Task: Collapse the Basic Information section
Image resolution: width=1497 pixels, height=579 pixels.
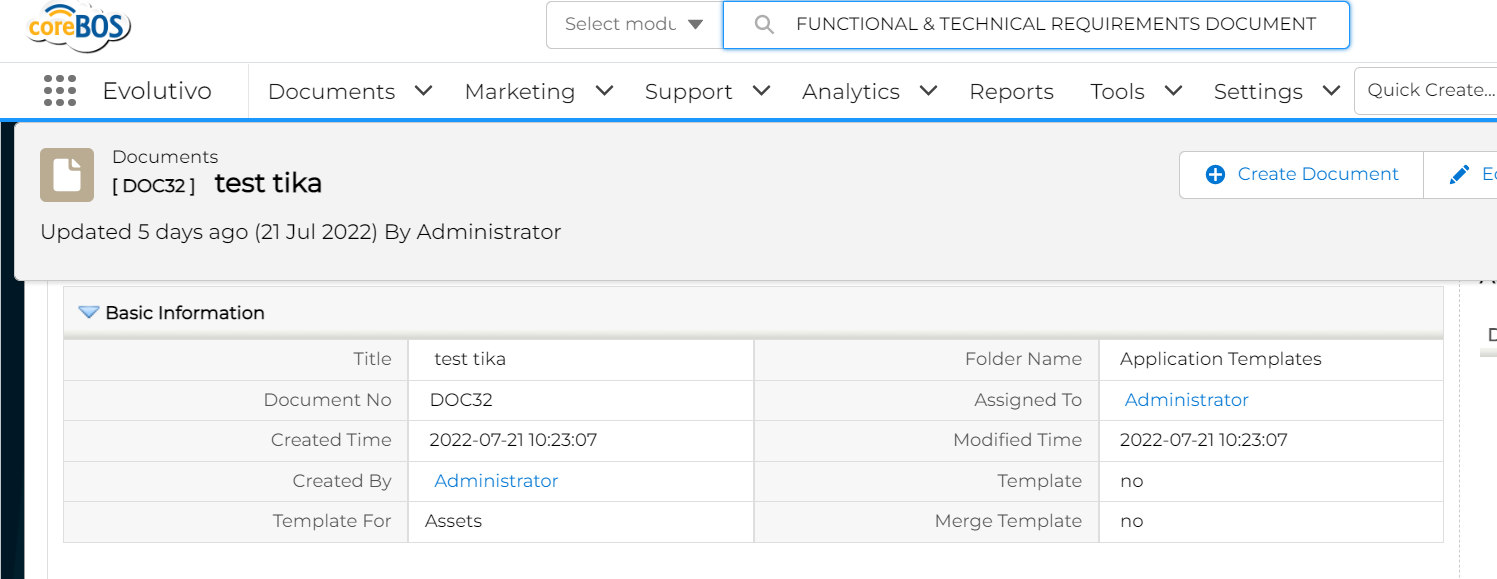Action: click(89, 313)
